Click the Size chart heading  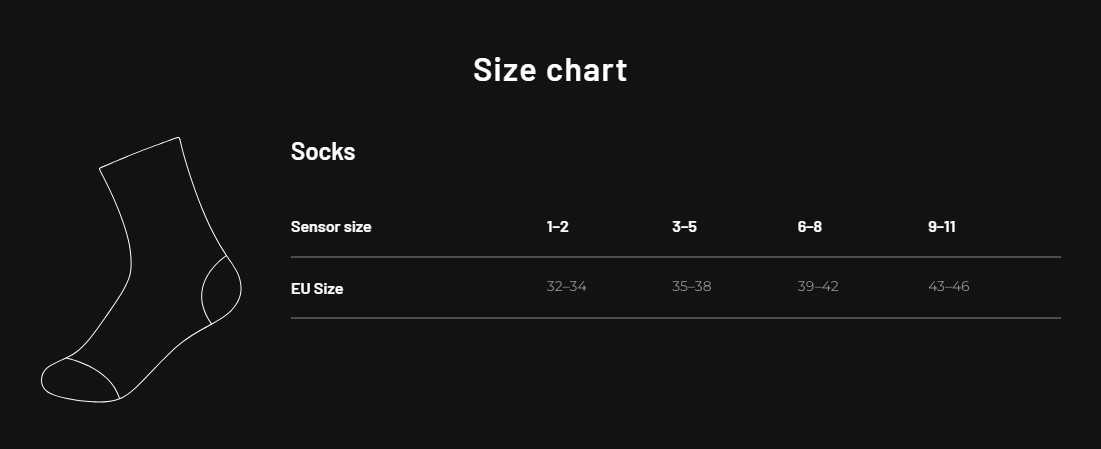(x=550, y=70)
